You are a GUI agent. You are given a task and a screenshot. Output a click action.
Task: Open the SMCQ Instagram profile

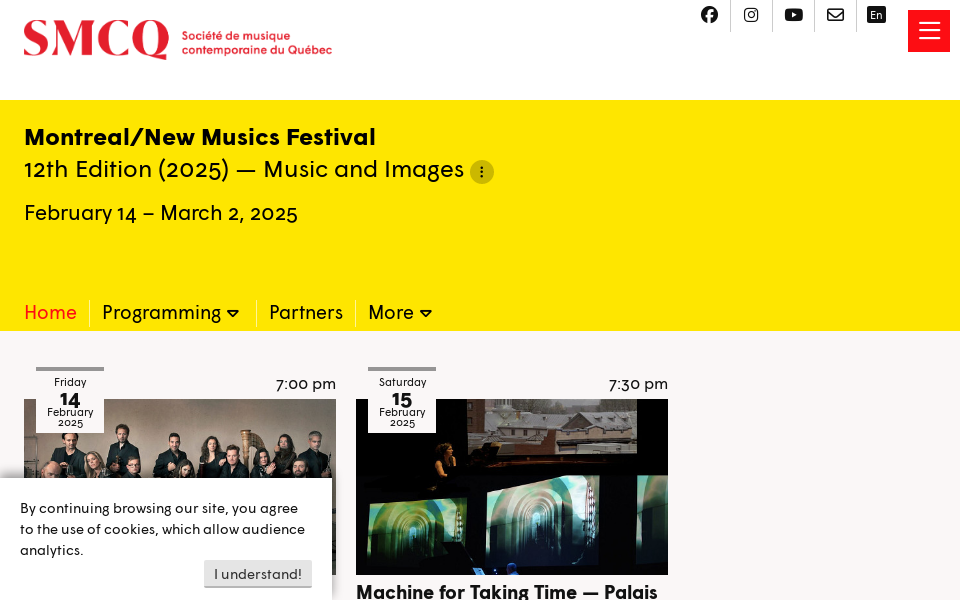coord(751,14)
